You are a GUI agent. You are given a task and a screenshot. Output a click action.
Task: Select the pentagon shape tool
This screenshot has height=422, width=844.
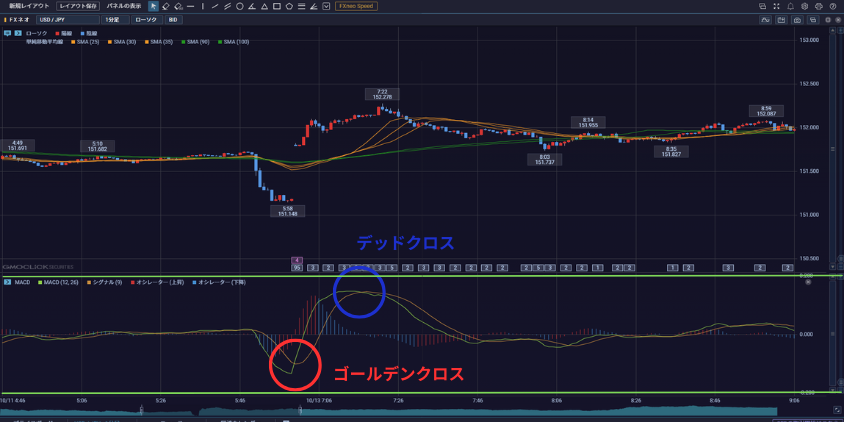click(289, 6)
